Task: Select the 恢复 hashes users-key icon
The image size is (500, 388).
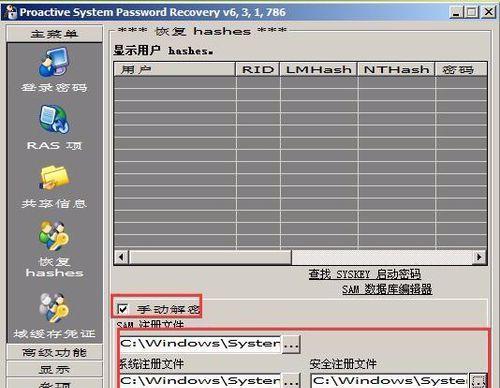Action: (x=54, y=236)
